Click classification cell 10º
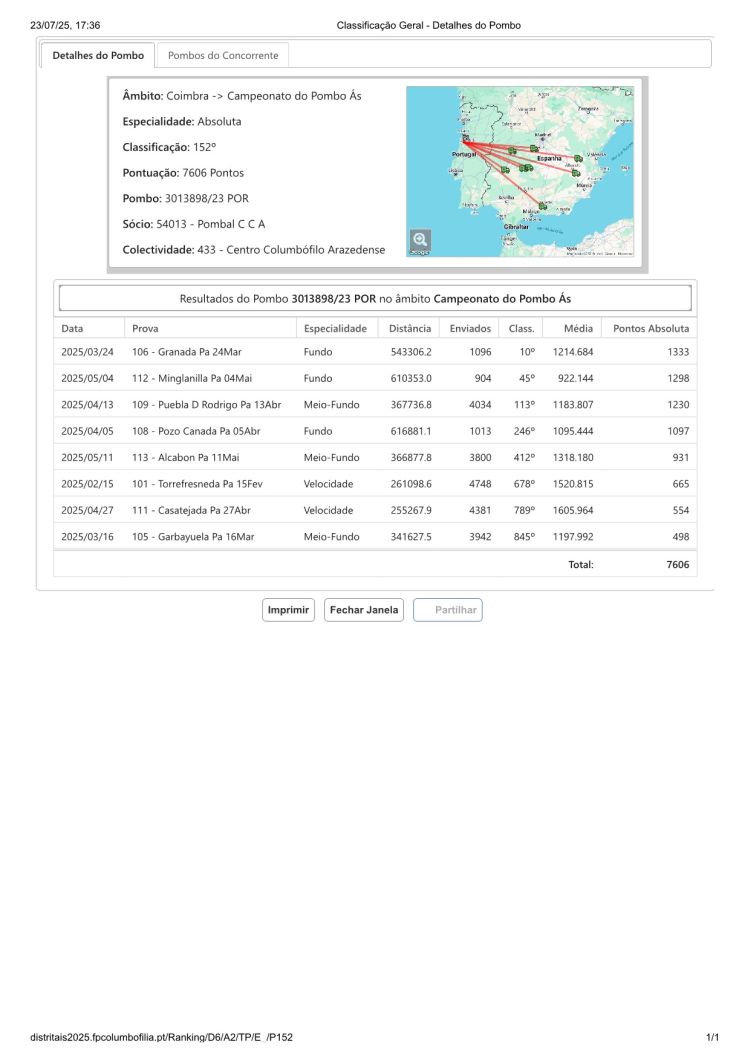The width and height of the screenshot is (750, 1061). point(527,352)
